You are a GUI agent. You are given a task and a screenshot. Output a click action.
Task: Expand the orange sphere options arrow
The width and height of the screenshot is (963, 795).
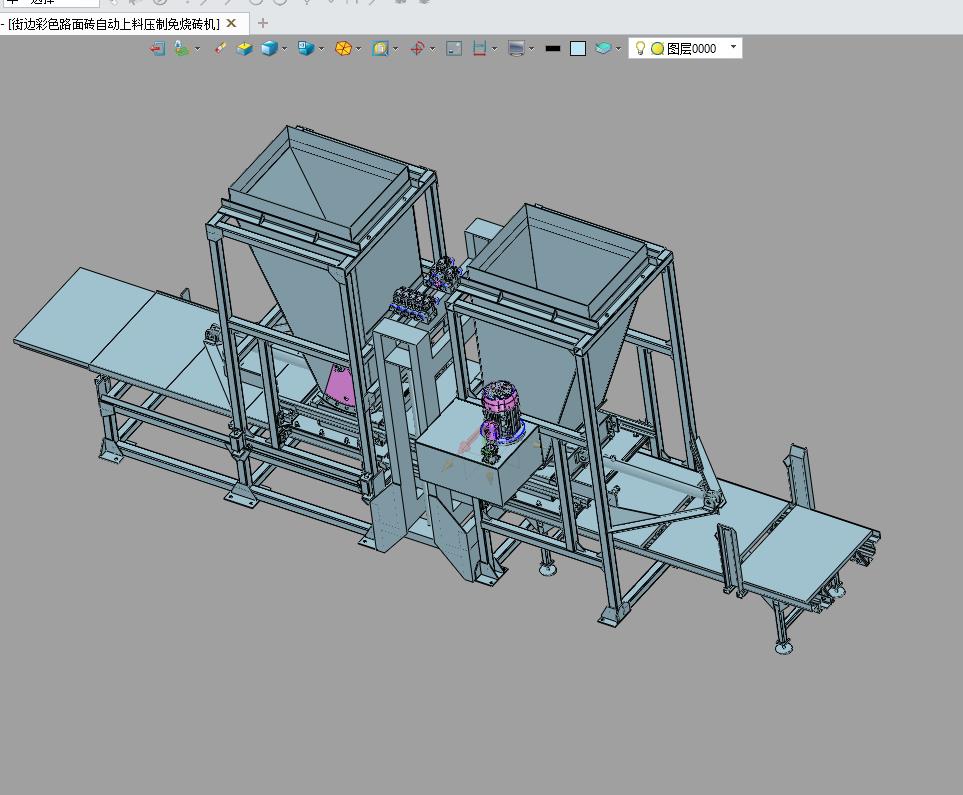(x=359, y=49)
